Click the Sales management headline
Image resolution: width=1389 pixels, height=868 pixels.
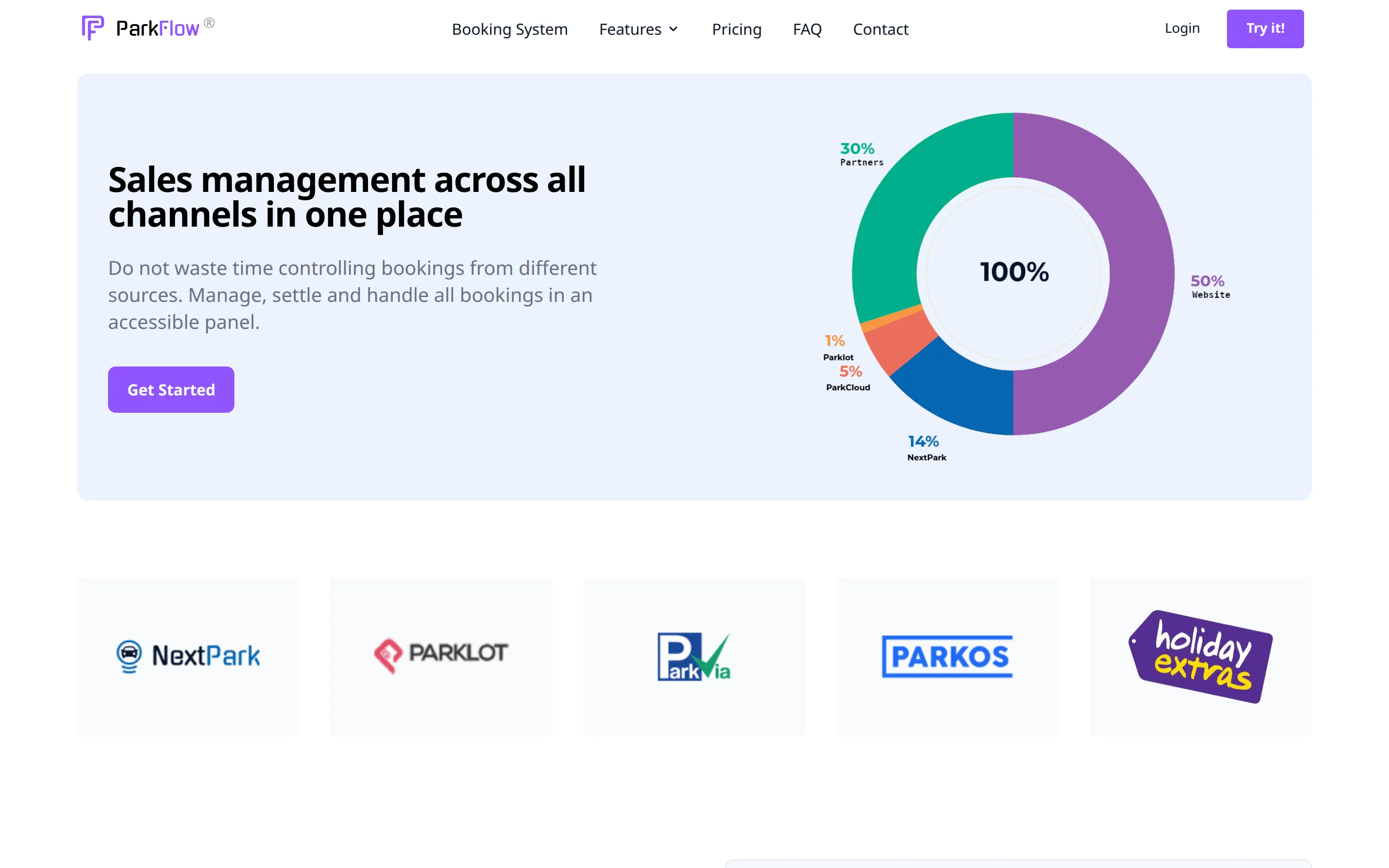tap(347, 197)
